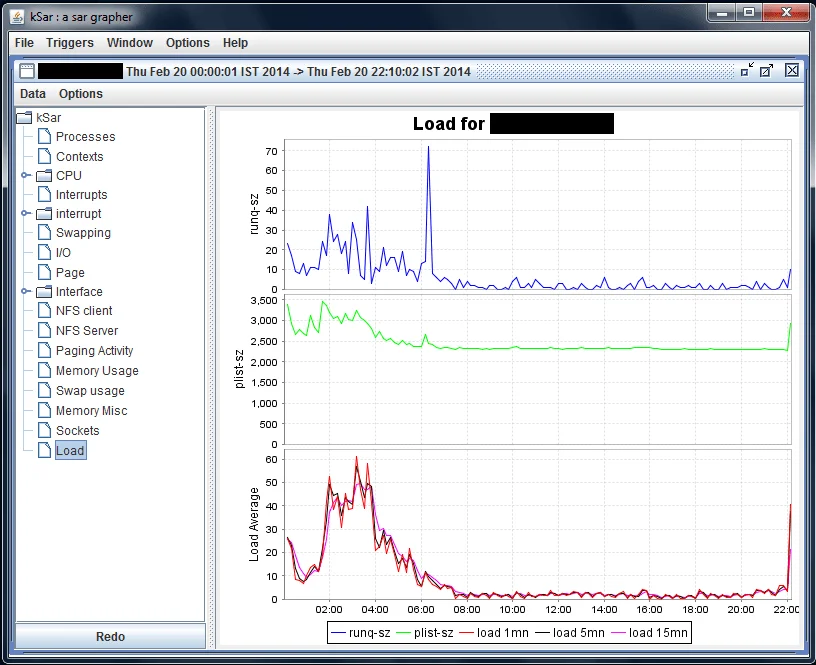Open the inner Data menu
This screenshot has width=816, height=665.
pos(33,94)
